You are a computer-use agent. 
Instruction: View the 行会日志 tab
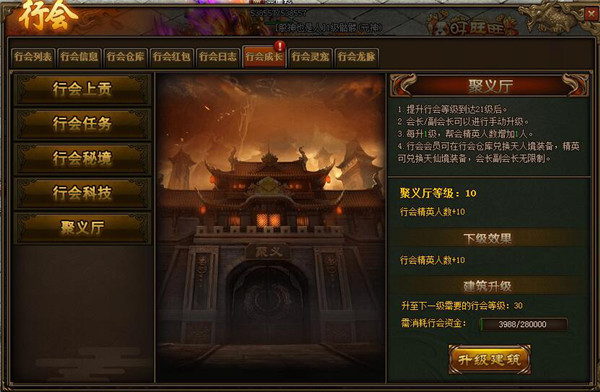tap(218, 57)
